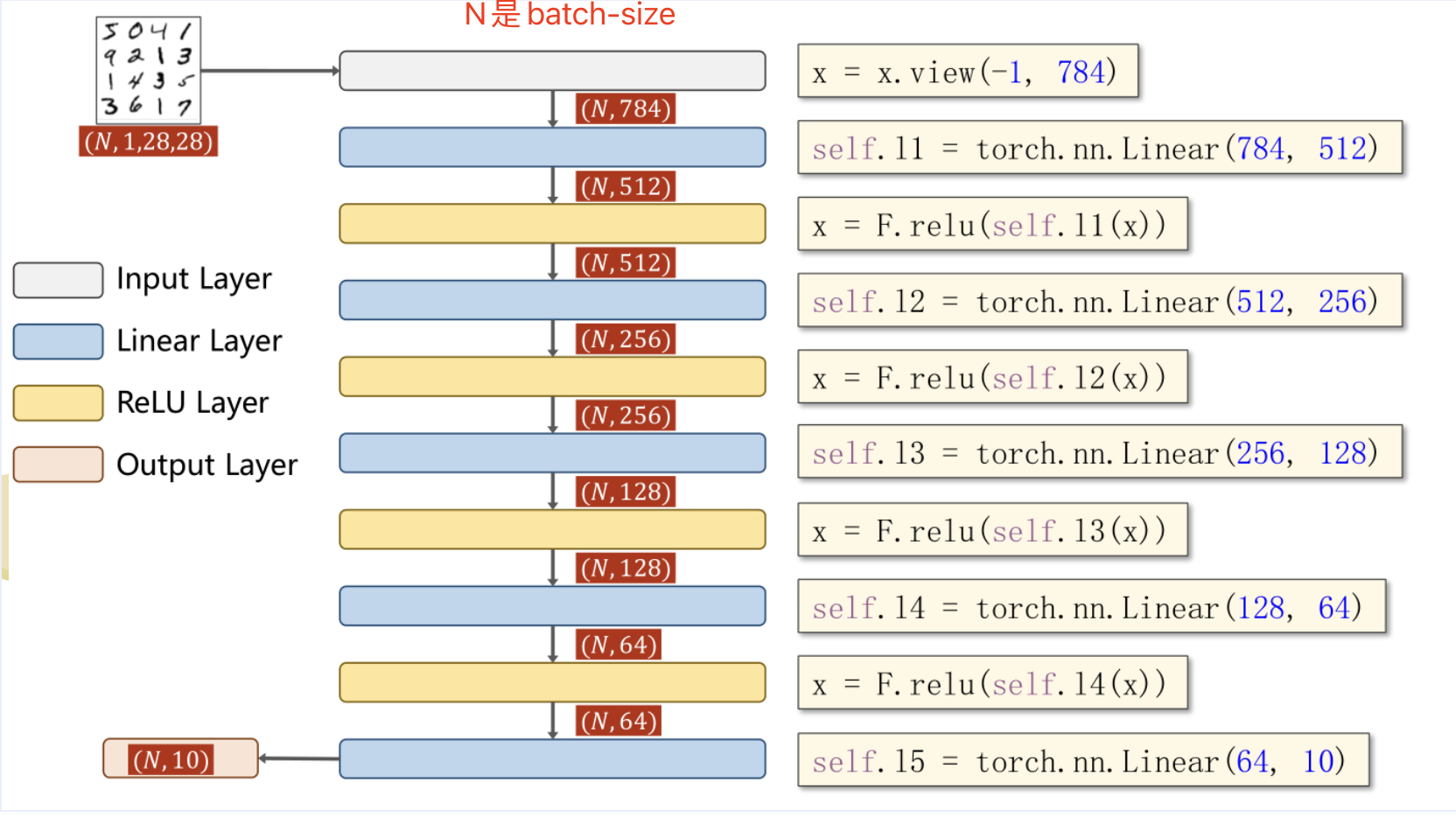Expand the (N,10) output dimension label
This screenshot has height=824, width=1456.
coord(171,758)
